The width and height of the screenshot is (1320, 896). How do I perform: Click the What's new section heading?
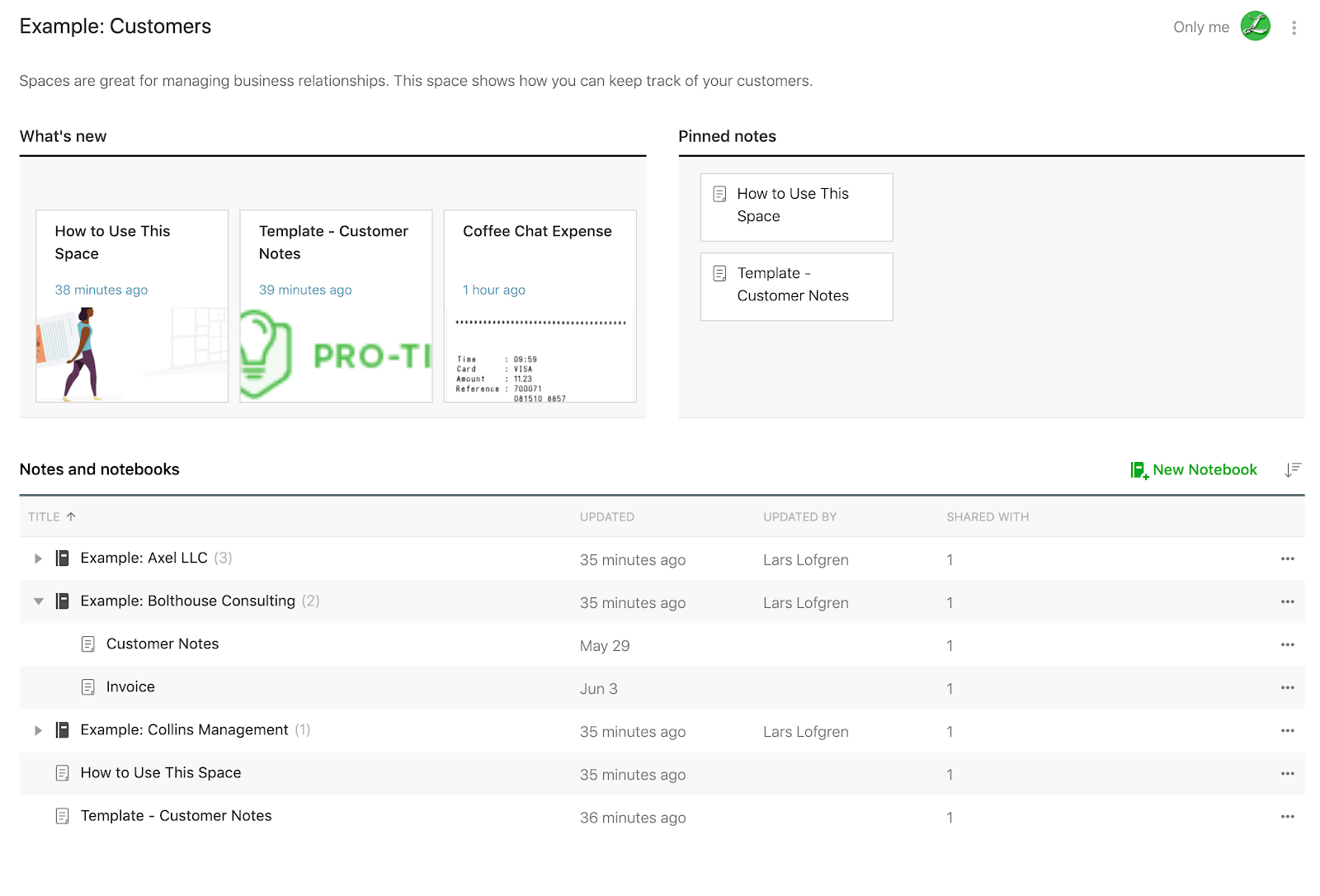pyautogui.click(x=63, y=136)
